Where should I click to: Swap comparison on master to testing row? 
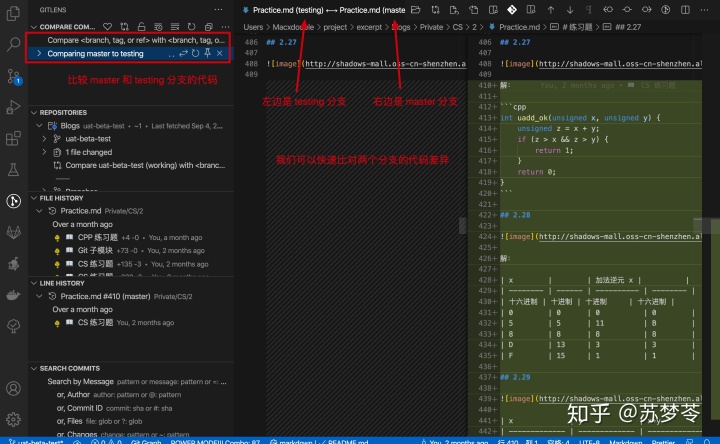coord(183,54)
